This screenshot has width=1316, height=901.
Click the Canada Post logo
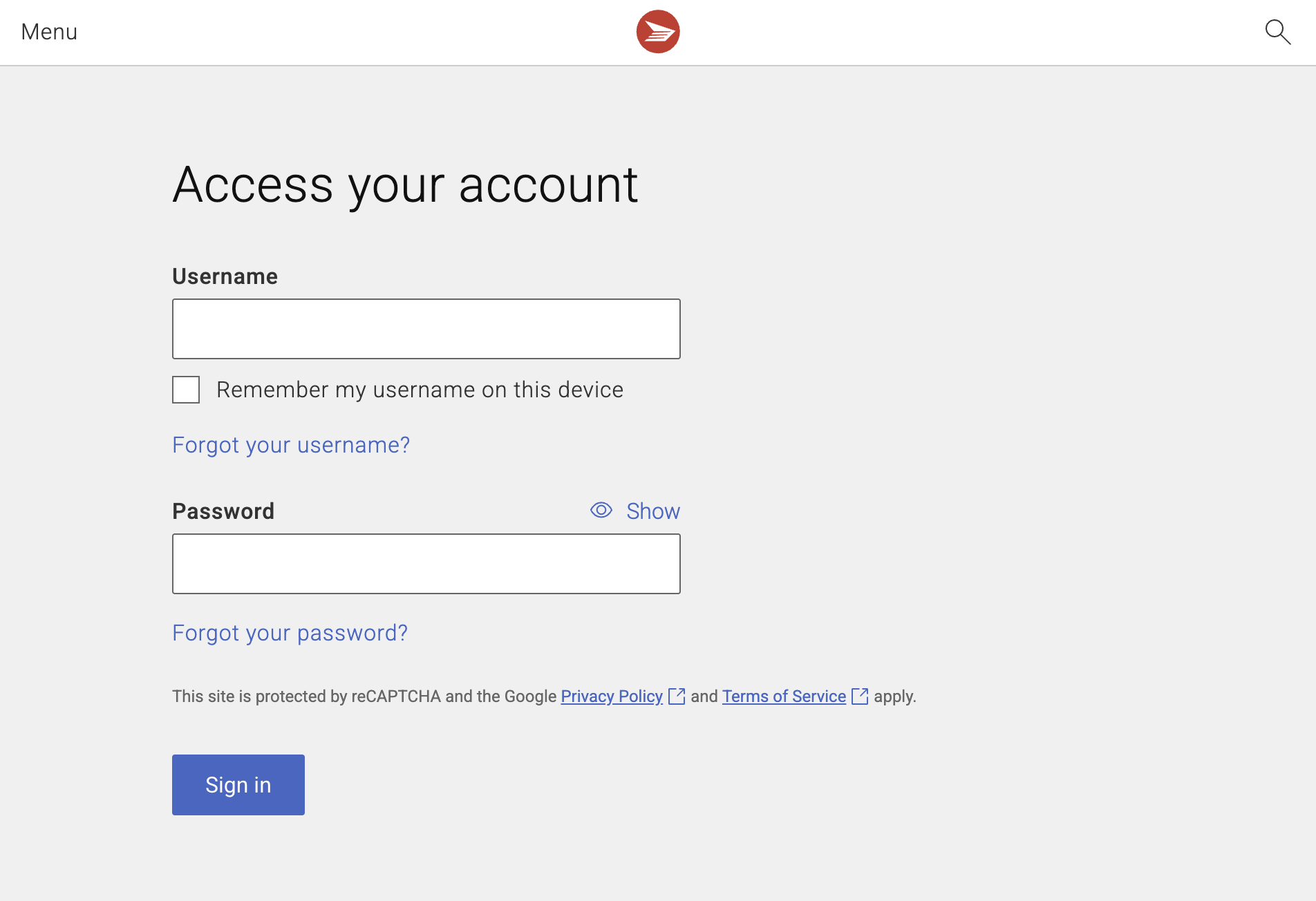pos(657,32)
